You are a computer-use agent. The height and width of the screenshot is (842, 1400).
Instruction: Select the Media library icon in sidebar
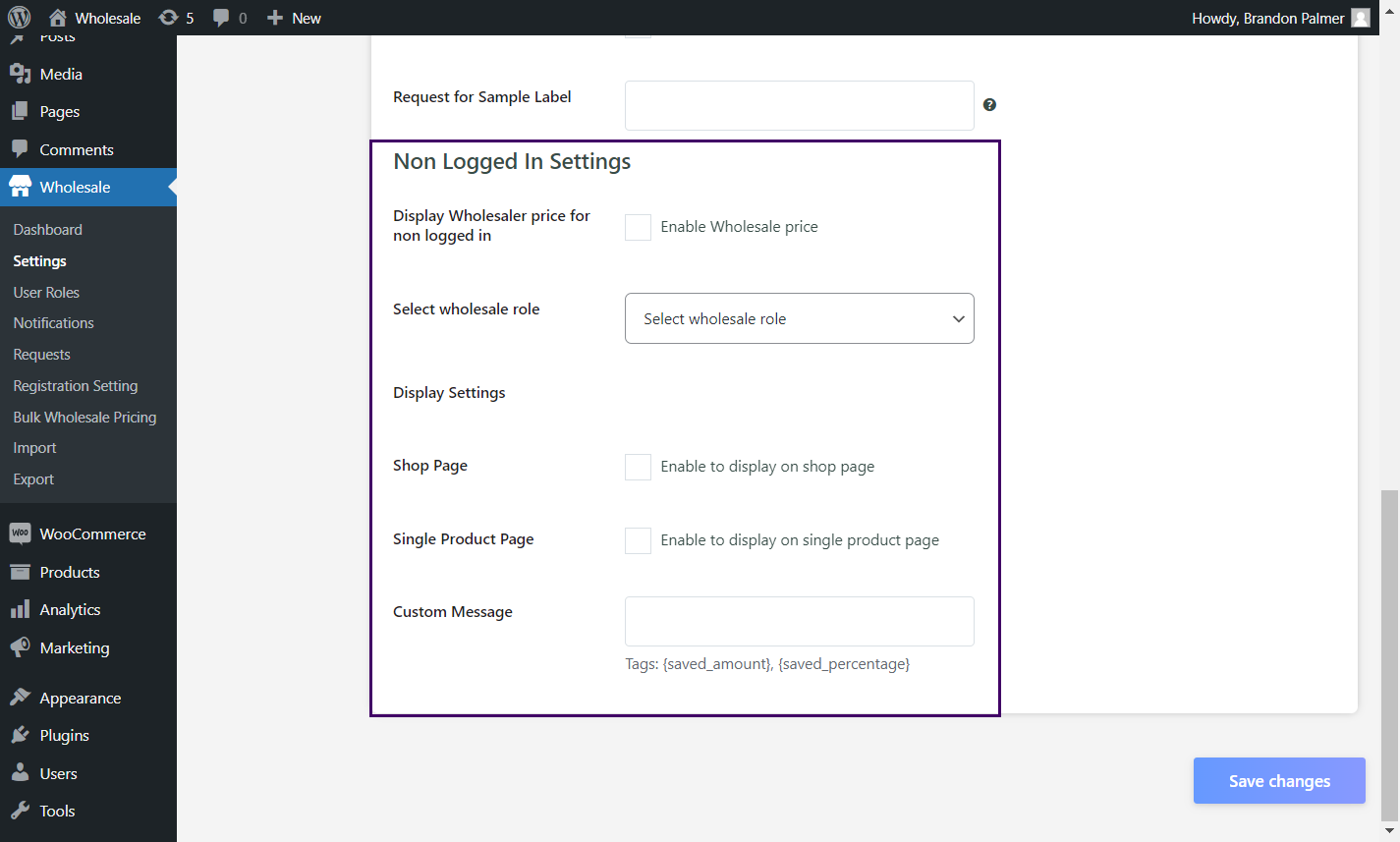[x=21, y=74]
